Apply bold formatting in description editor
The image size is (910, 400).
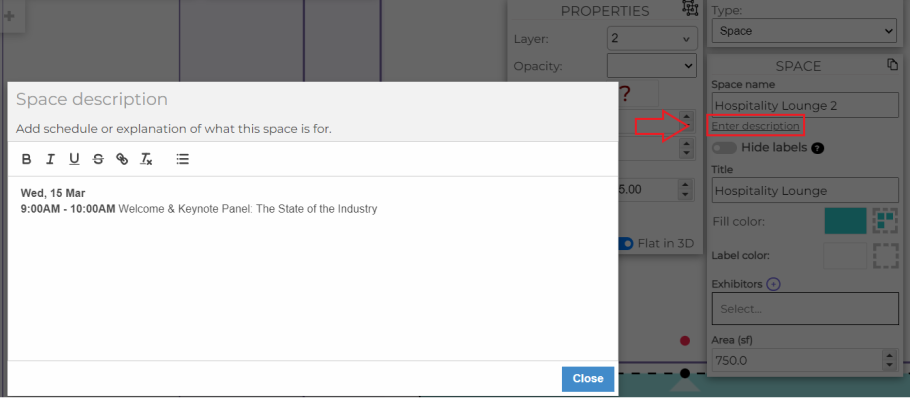26,159
